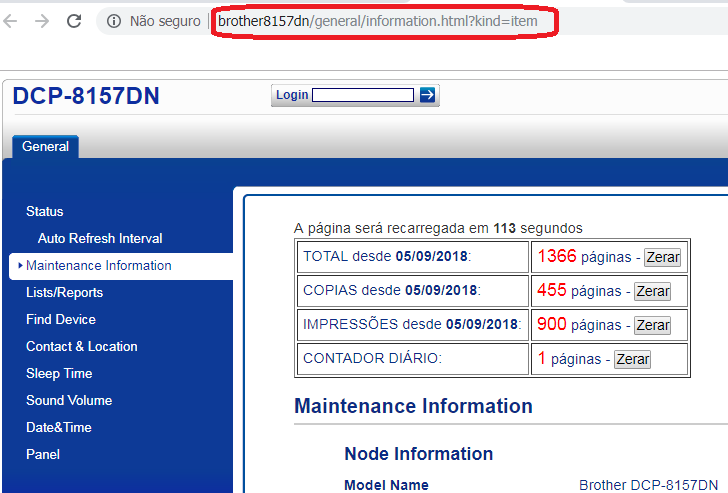Screen dimensions: 728x493
Task: Switch to the General tab
Action: point(46,147)
